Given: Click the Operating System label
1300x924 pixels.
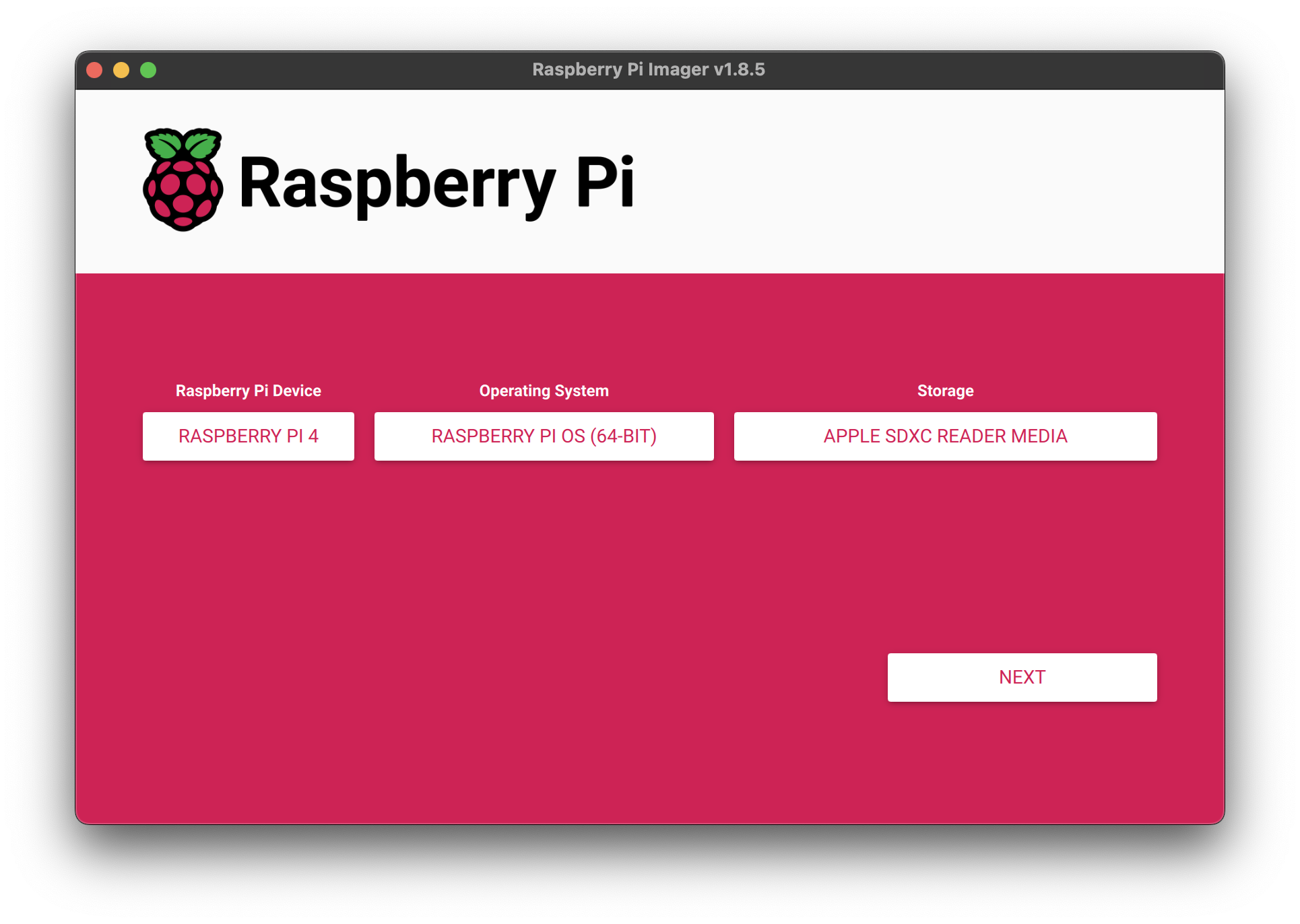Looking at the screenshot, I should coord(543,390).
